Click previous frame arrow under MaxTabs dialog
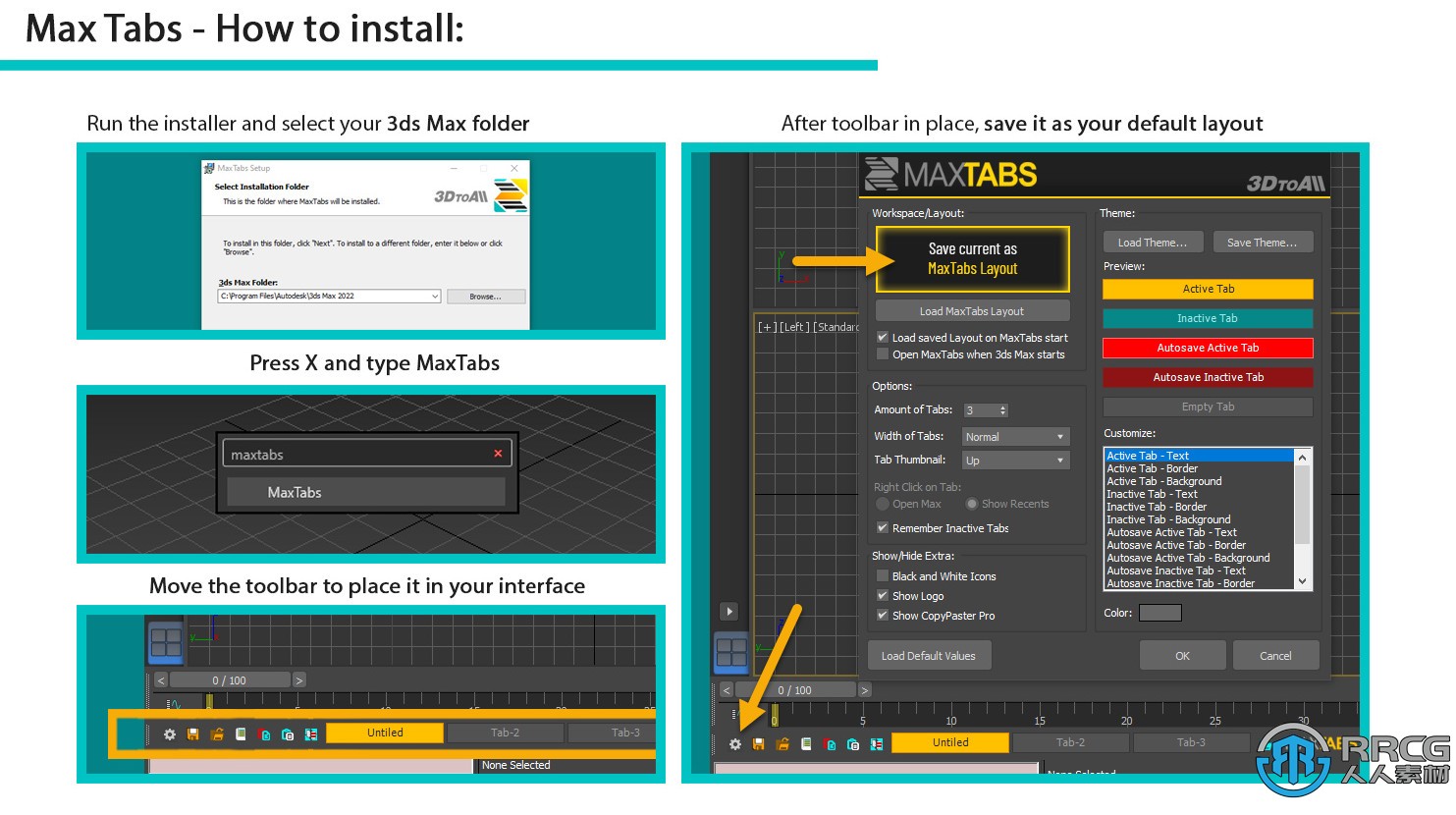The width and height of the screenshot is (1456, 815). [727, 690]
